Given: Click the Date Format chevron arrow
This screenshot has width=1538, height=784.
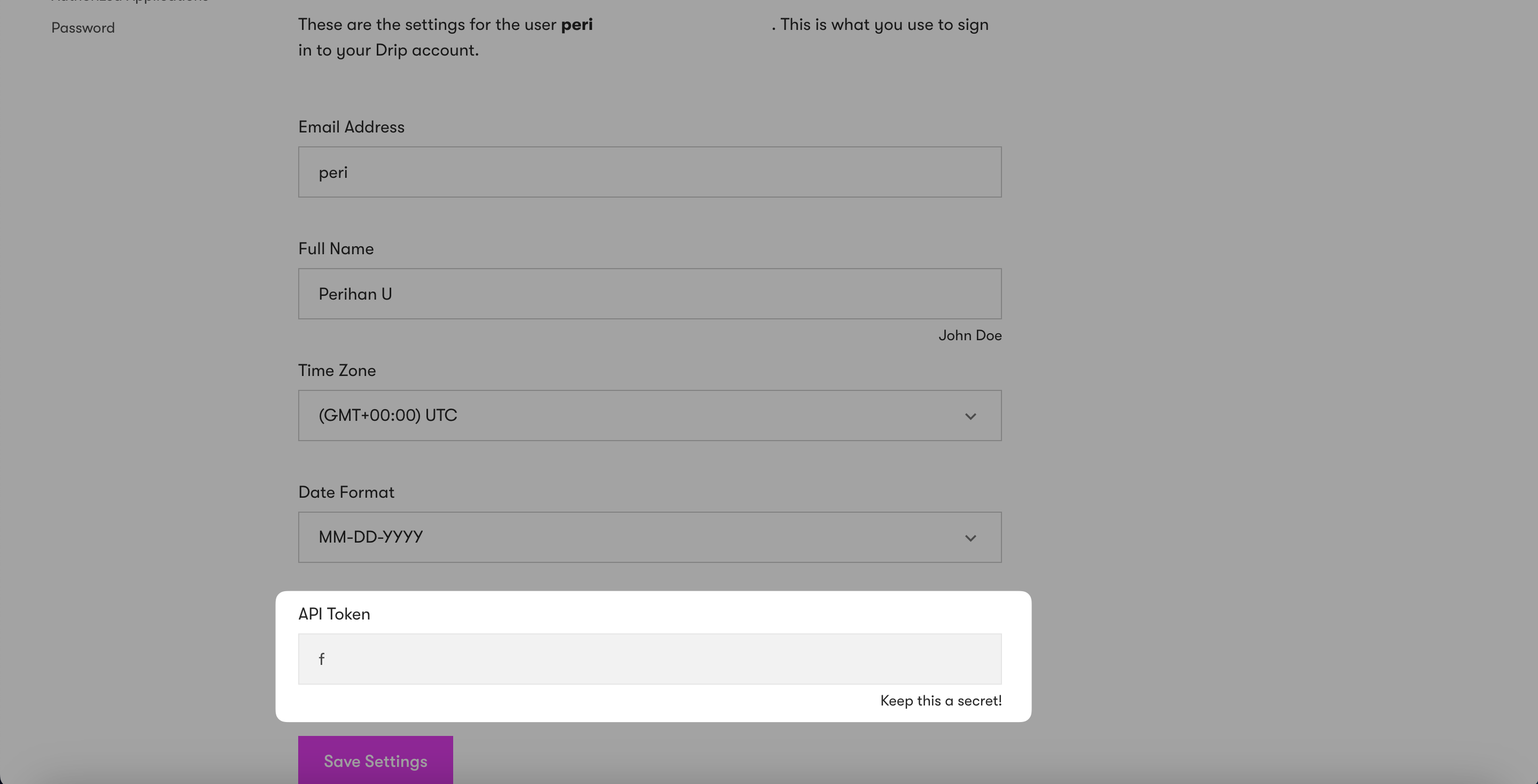Looking at the screenshot, I should coord(971,537).
